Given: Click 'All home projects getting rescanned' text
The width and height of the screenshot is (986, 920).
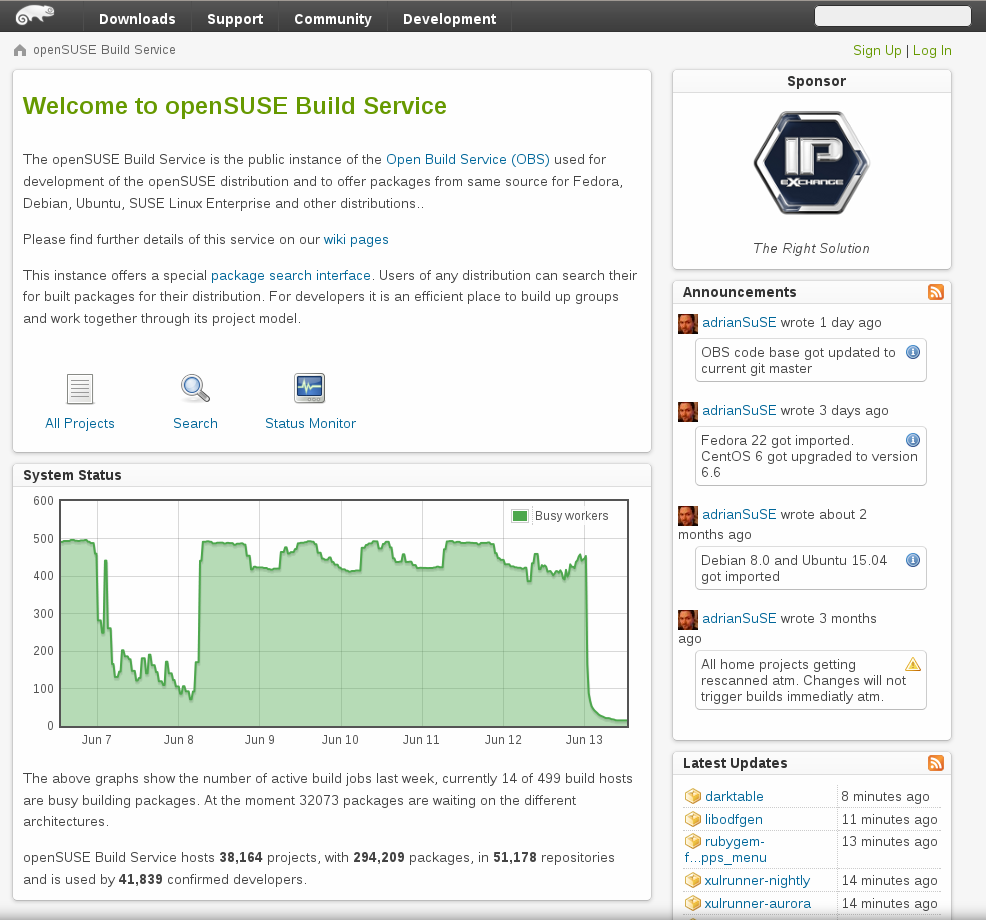Looking at the screenshot, I should tap(803, 680).
